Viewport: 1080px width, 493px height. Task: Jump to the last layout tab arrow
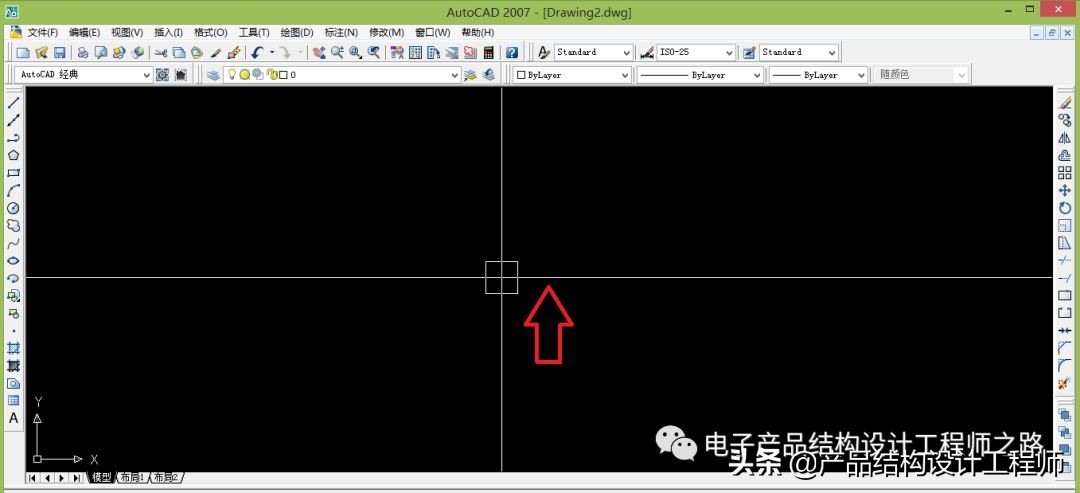76,477
